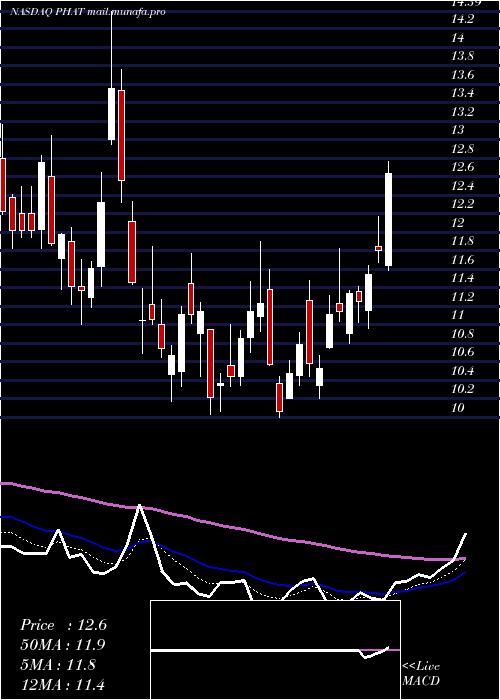
Task: Click the 10.2 price axis label
Action: (x=462, y=389)
